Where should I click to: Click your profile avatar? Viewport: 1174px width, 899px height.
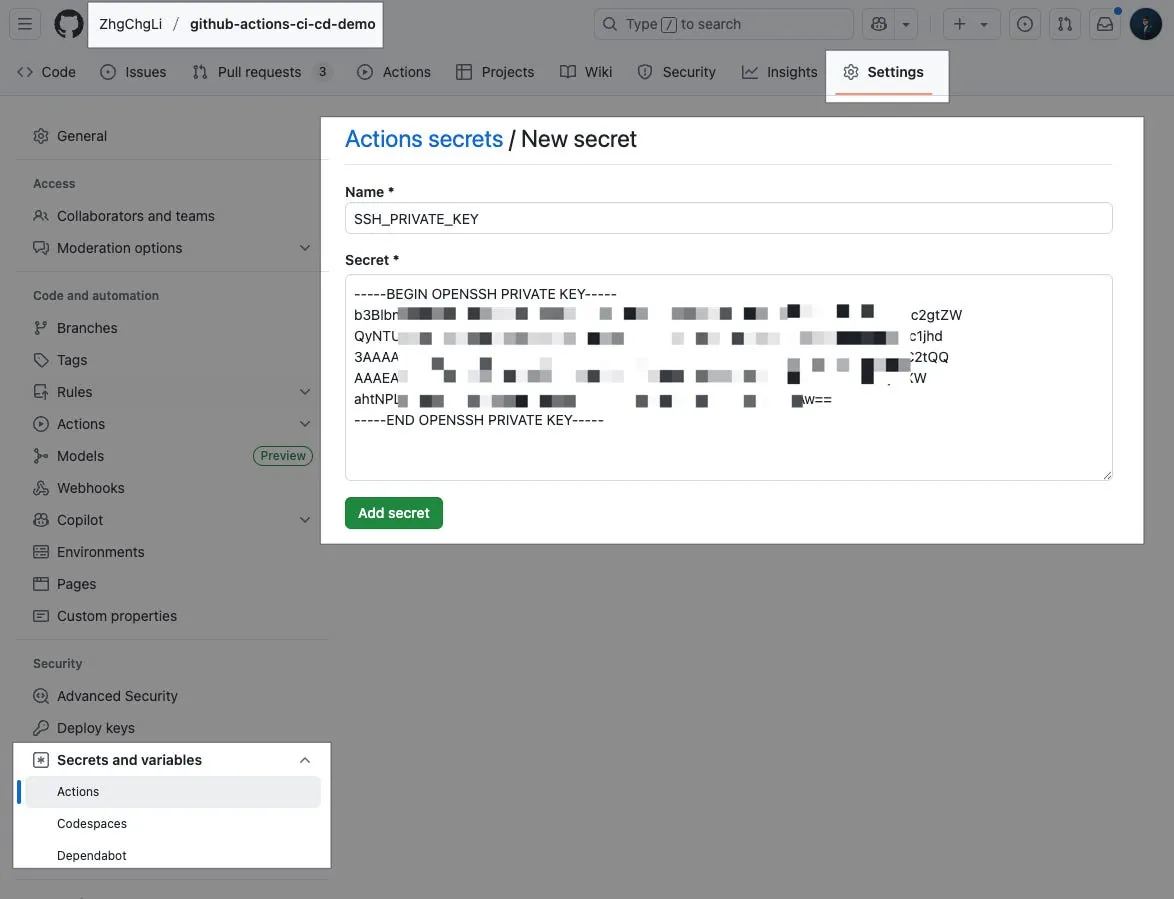[1145, 23]
